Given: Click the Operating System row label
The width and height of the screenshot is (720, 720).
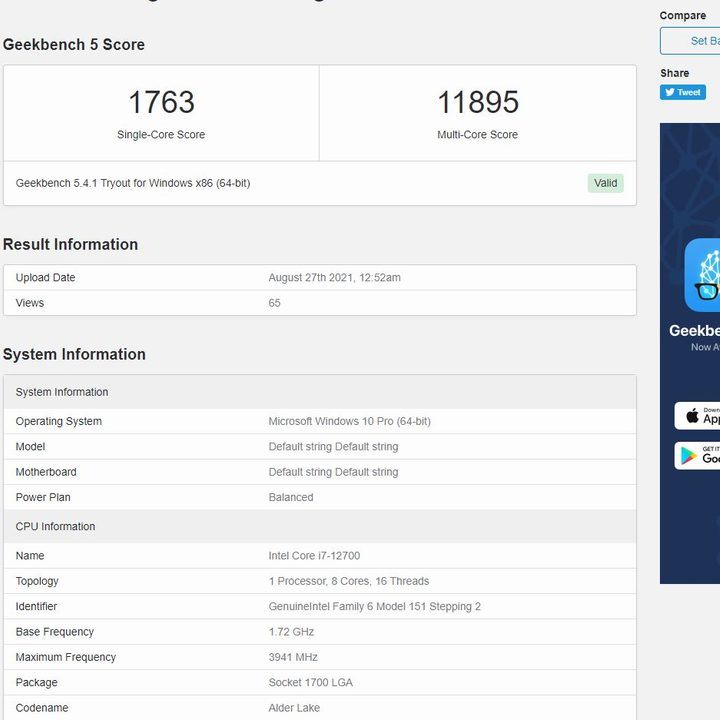Looking at the screenshot, I should tap(59, 421).
